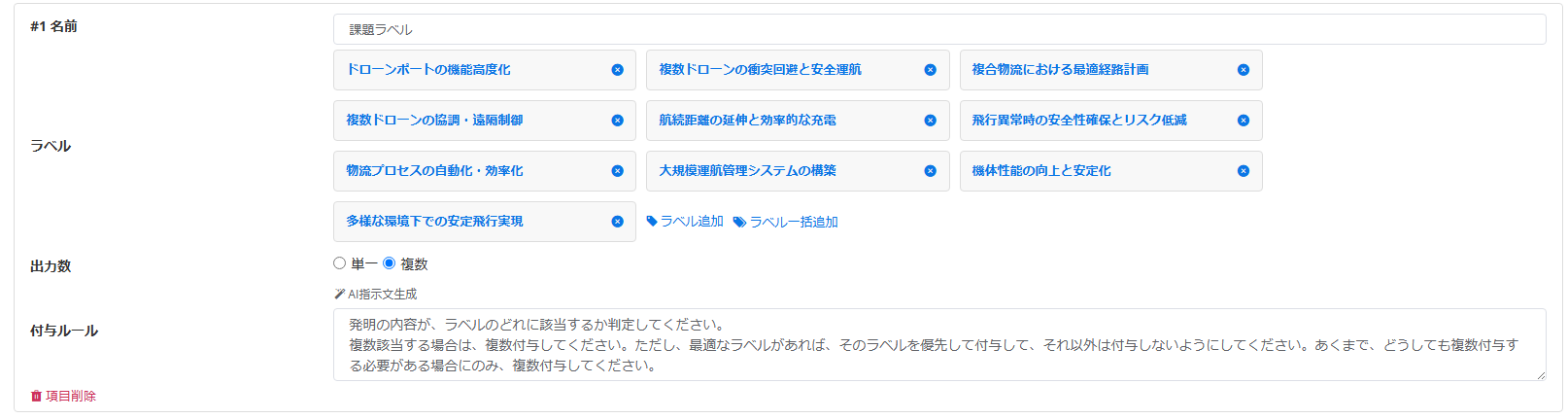Remove the 多様な環境下での安定飛行実現 label
The image size is (1568, 419).
coord(617,222)
